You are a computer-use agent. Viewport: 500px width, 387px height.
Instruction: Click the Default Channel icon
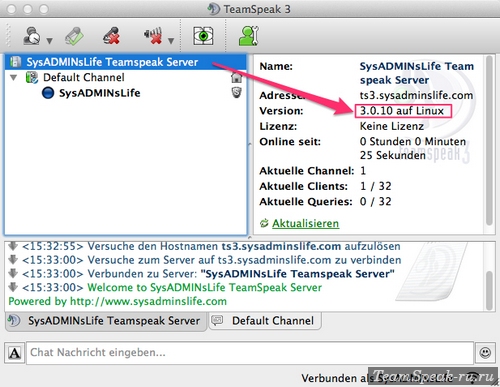click(x=32, y=78)
